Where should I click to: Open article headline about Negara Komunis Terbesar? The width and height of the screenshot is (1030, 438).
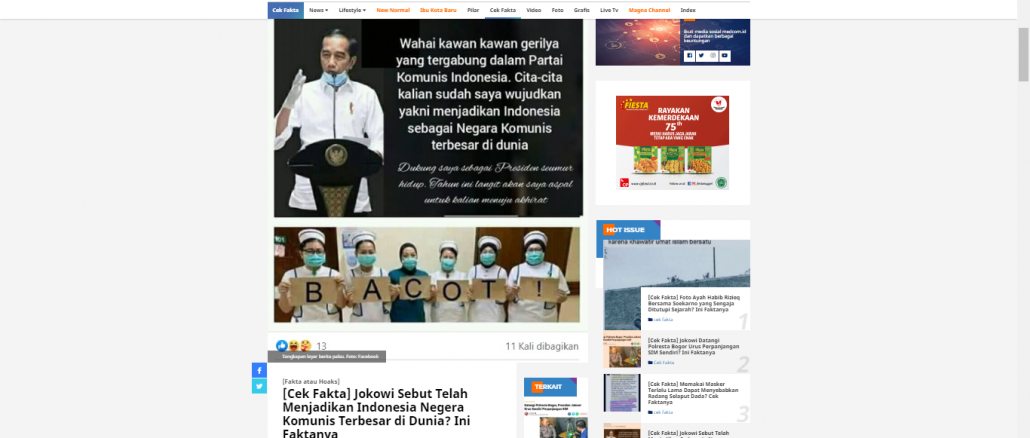point(376,414)
